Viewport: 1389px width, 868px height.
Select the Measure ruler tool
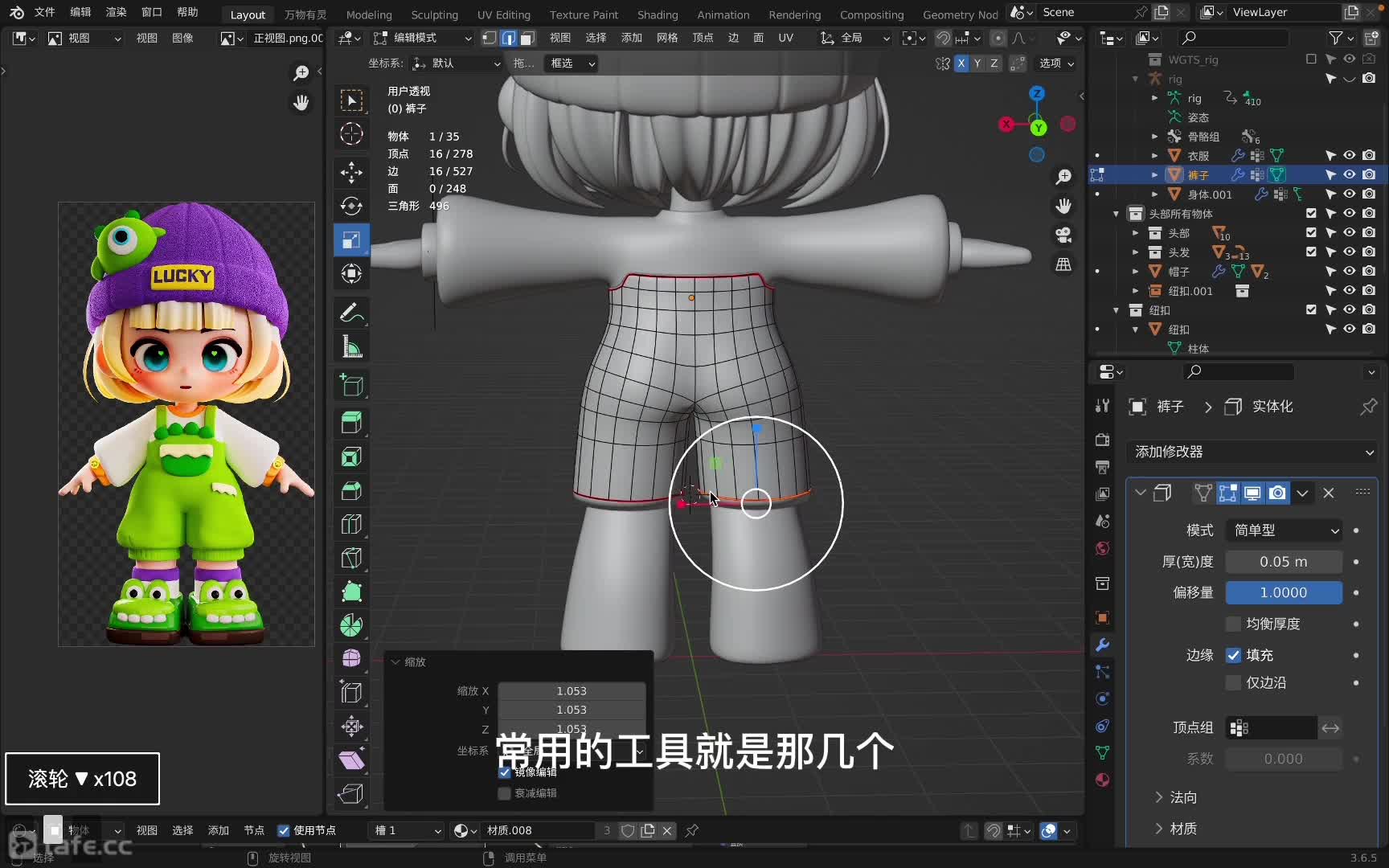click(351, 346)
